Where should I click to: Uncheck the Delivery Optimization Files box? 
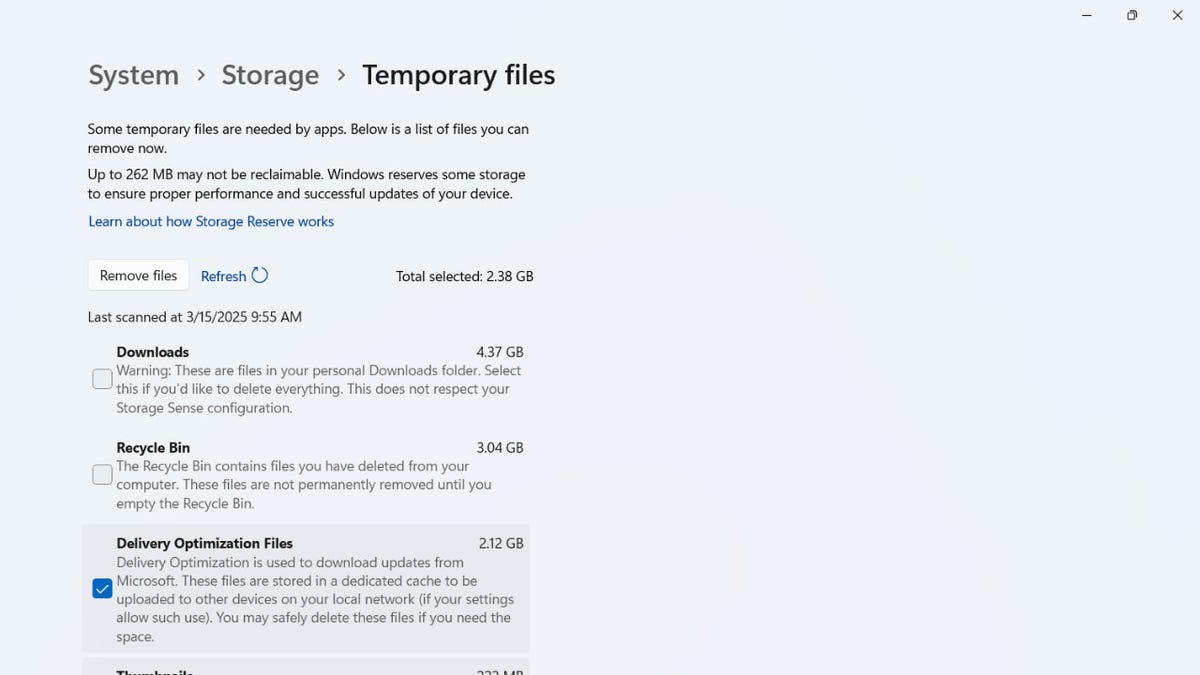click(x=101, y=588)
